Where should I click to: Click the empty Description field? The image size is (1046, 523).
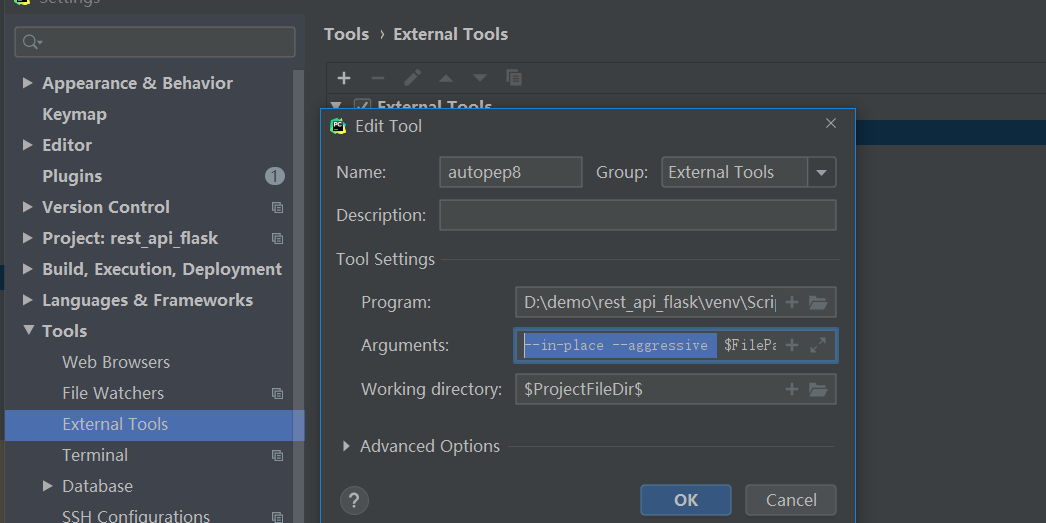pyautogui.click(x=638, y=215)
